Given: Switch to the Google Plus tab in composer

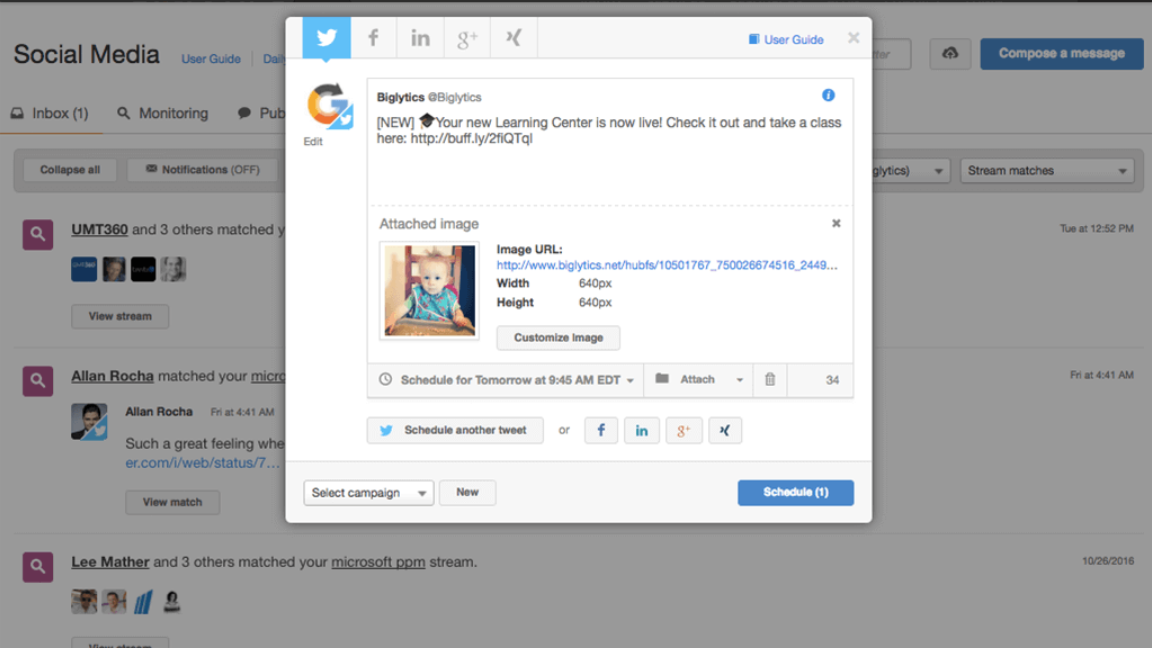Looking at the screenshot, I should click(x=467, y=37).
